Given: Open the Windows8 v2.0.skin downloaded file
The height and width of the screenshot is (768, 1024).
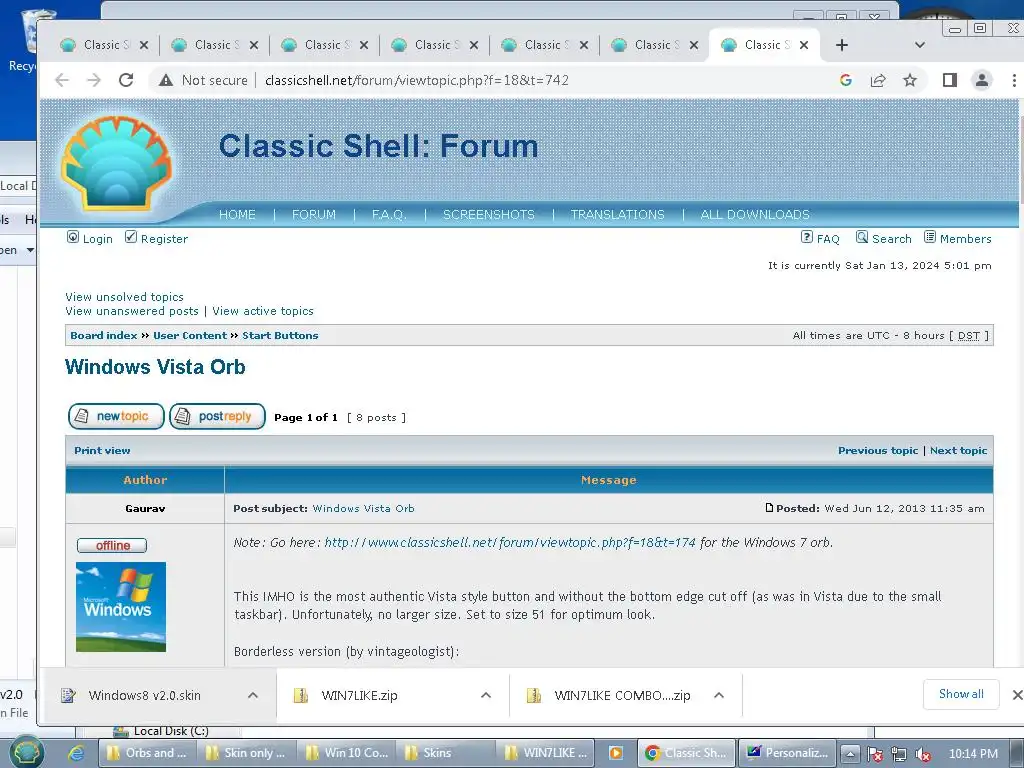Looking at the screenshot, I should coord(144,696).
